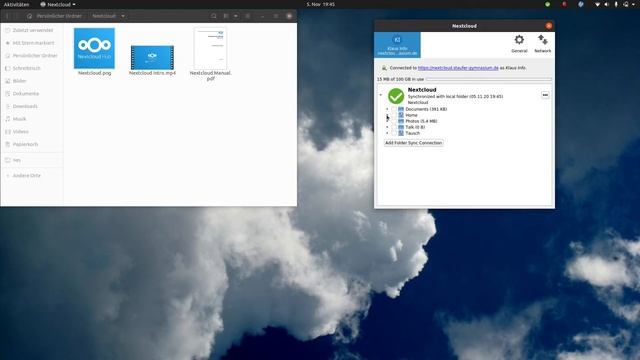The image size is (640, 360).
Task: Expand the Talk folder in sync tree
Action: point(387,127)
